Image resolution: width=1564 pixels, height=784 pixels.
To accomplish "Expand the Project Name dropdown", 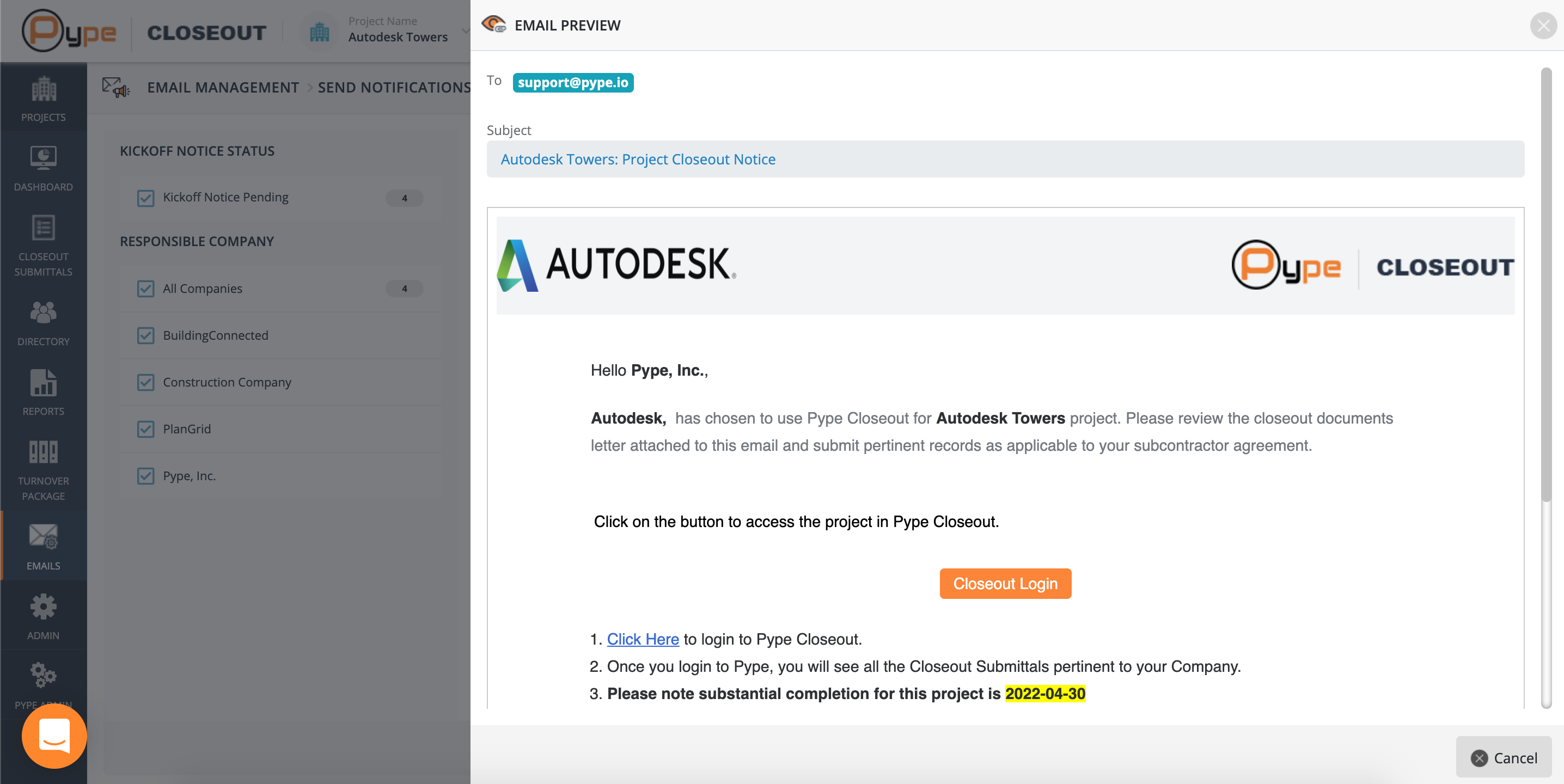I will 465,30.
